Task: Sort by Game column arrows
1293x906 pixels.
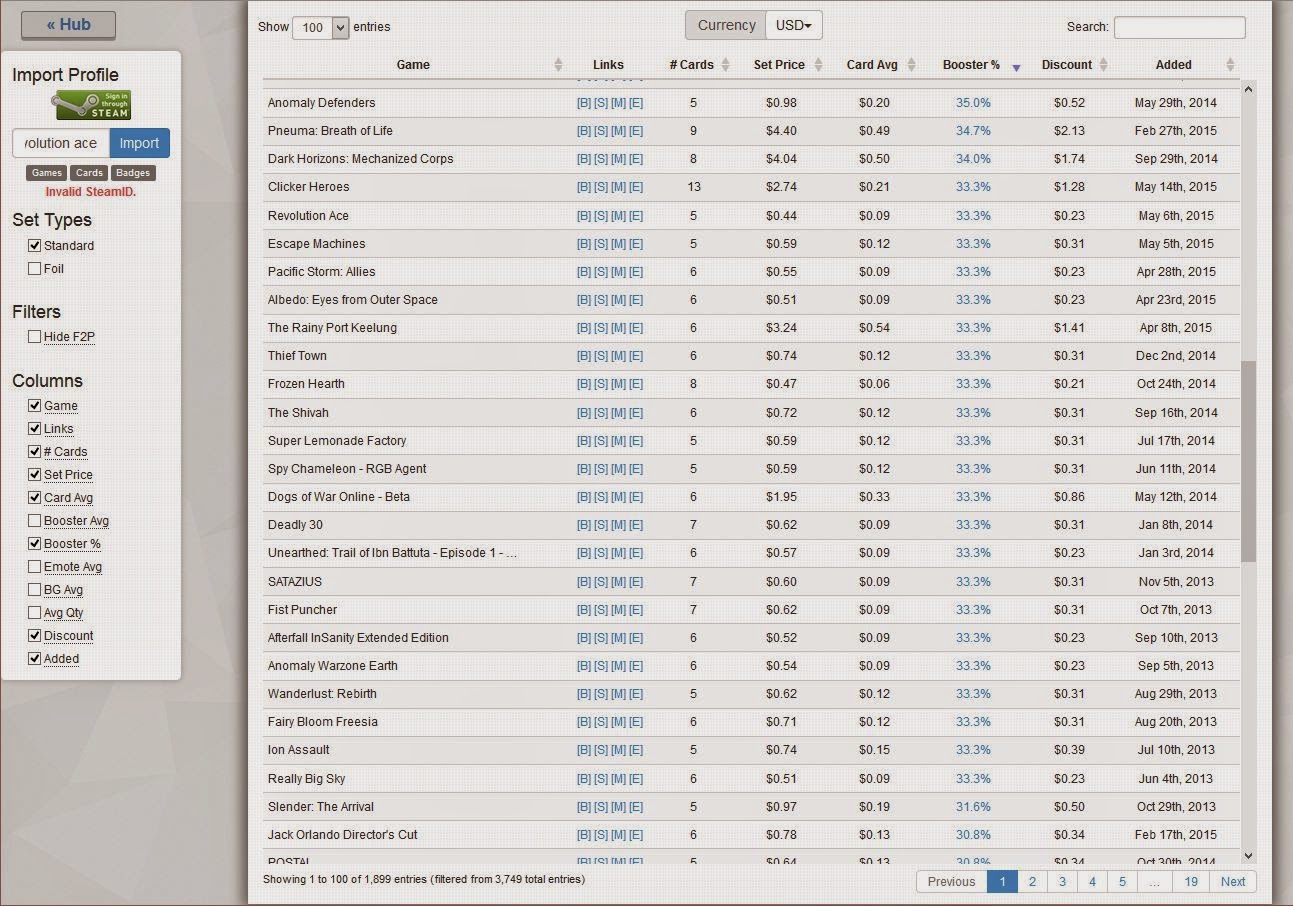Action: (x=558, y=65)
